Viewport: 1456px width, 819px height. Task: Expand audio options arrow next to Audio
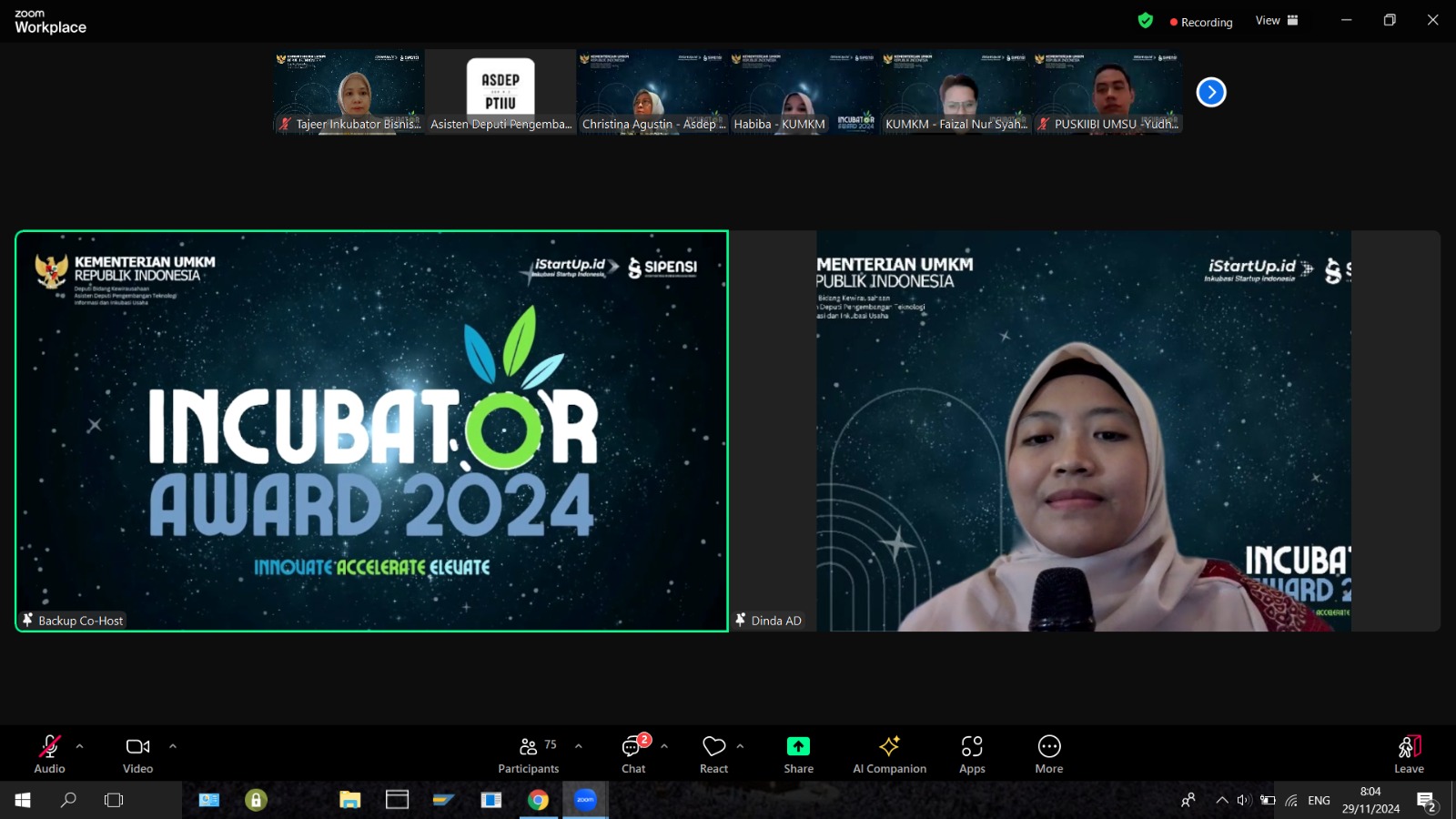pyautogui.click(x=80, y=746)
